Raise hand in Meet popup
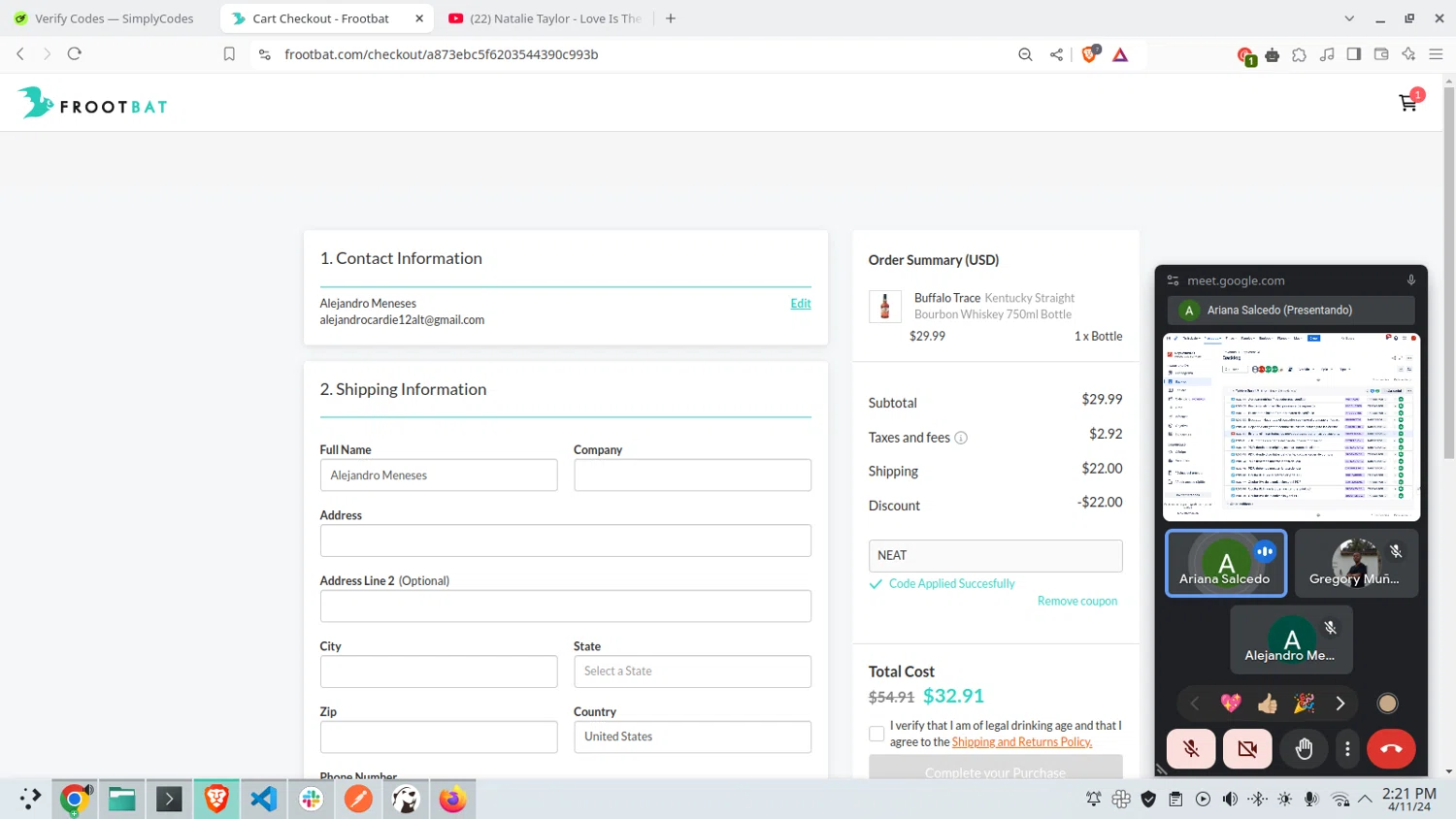 1304,748
